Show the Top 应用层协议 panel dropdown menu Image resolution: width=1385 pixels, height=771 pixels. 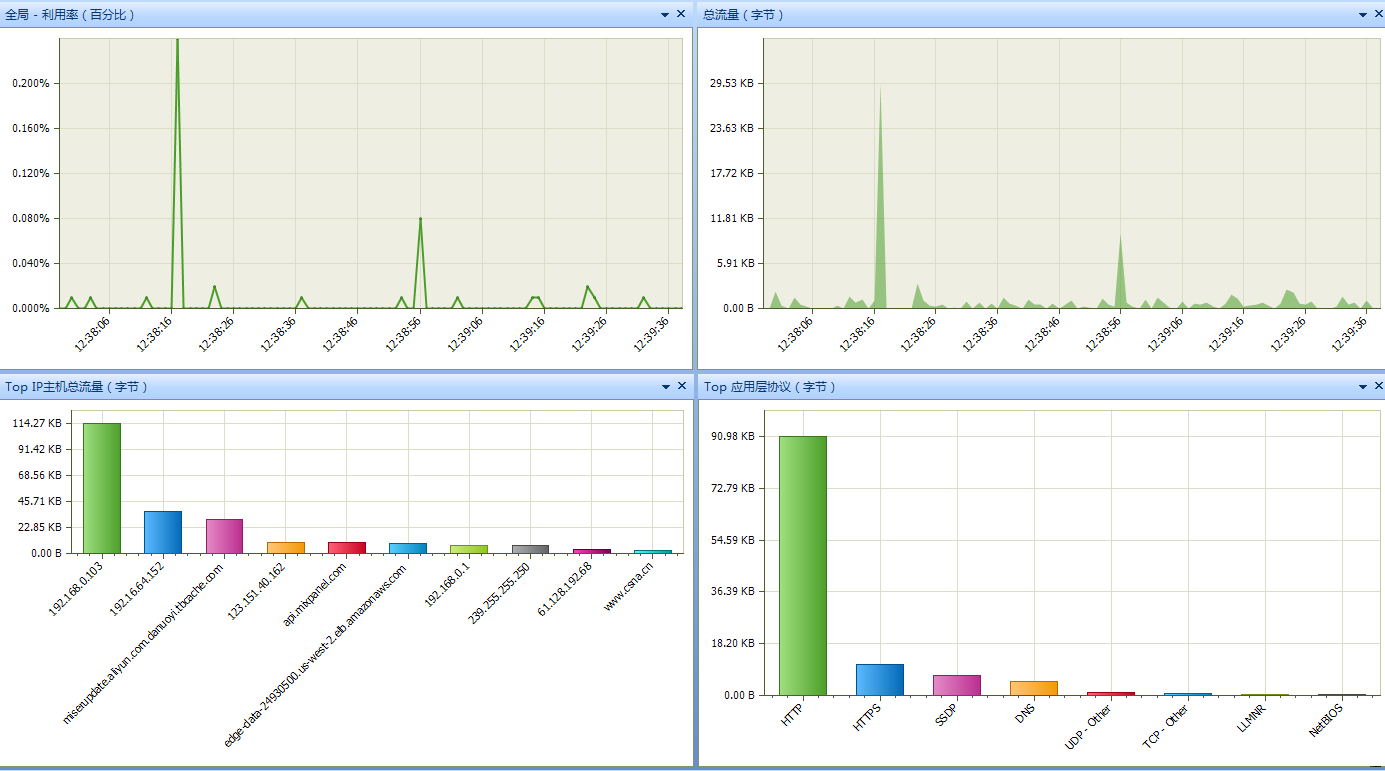coord(1363,387)
